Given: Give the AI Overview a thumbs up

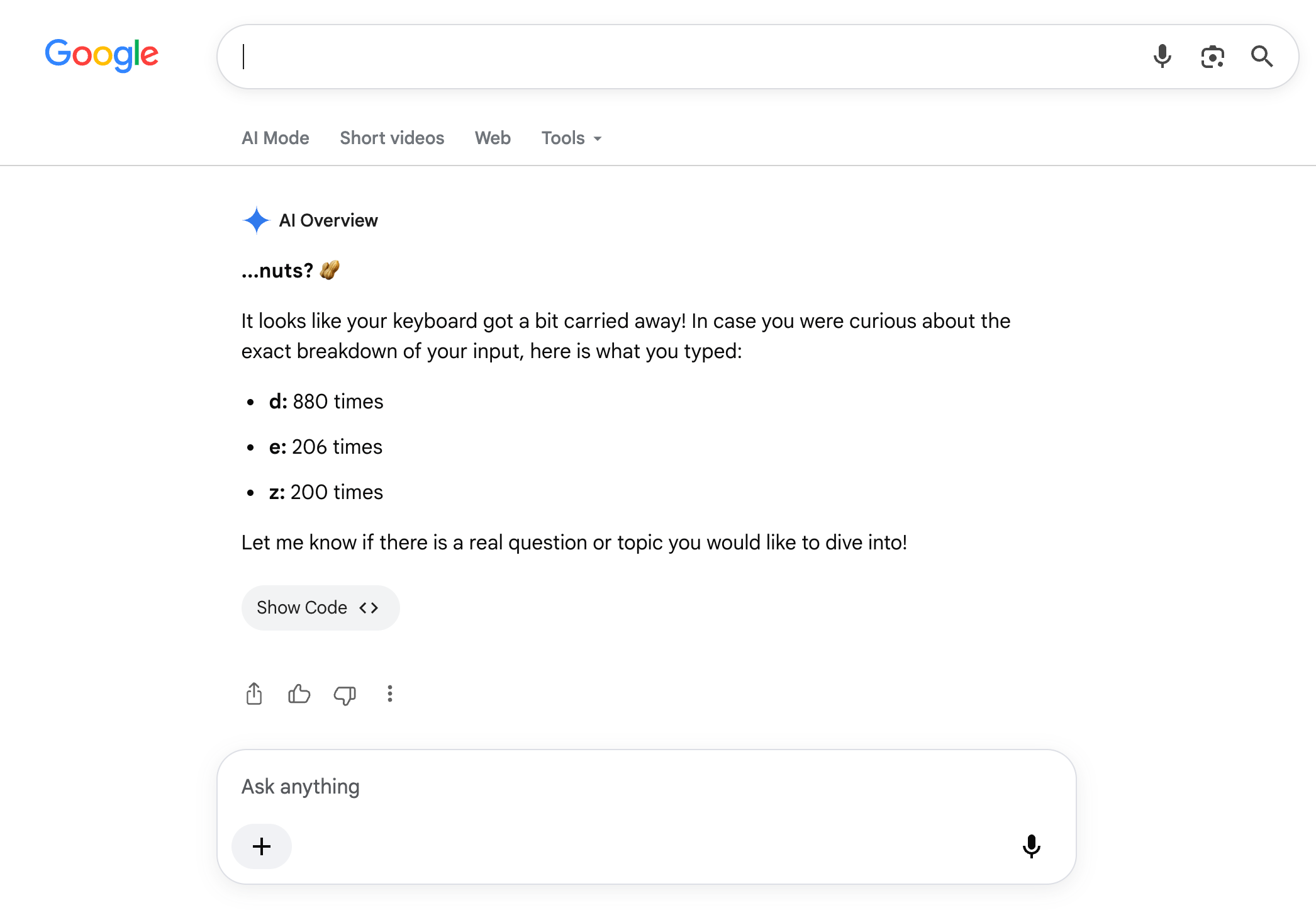Looking at the screenshot, I should pos(299,694).
